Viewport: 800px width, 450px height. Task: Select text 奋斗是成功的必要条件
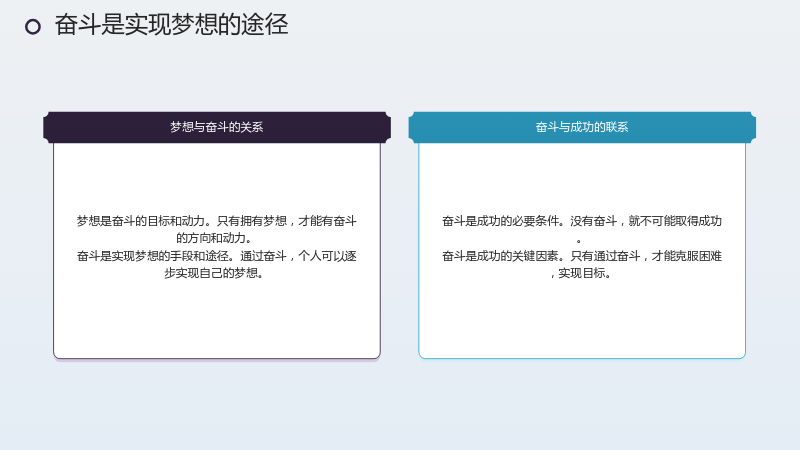pyautogui.click(x=500, y=221)
